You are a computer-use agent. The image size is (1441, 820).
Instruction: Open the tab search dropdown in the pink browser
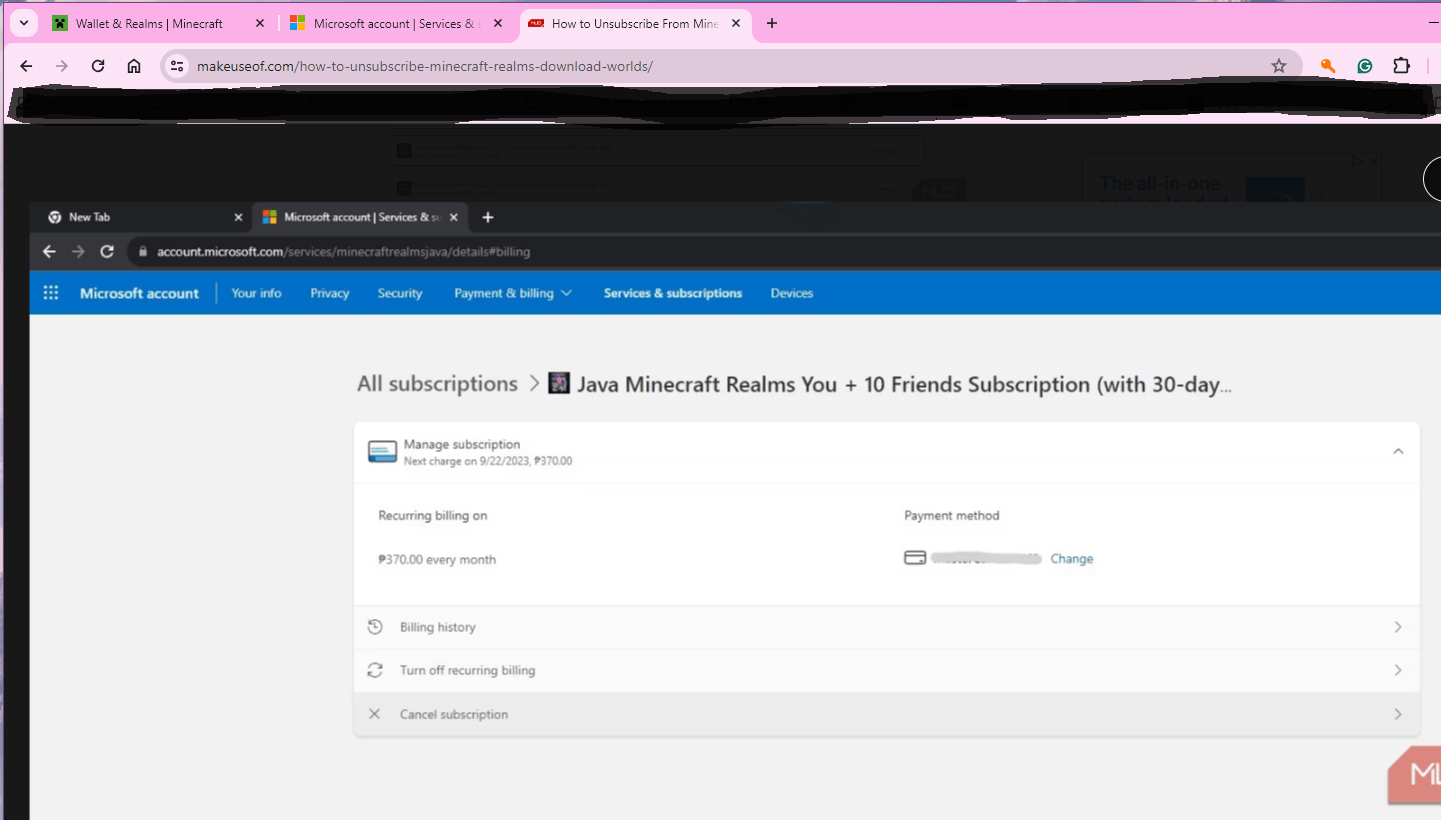23,23
